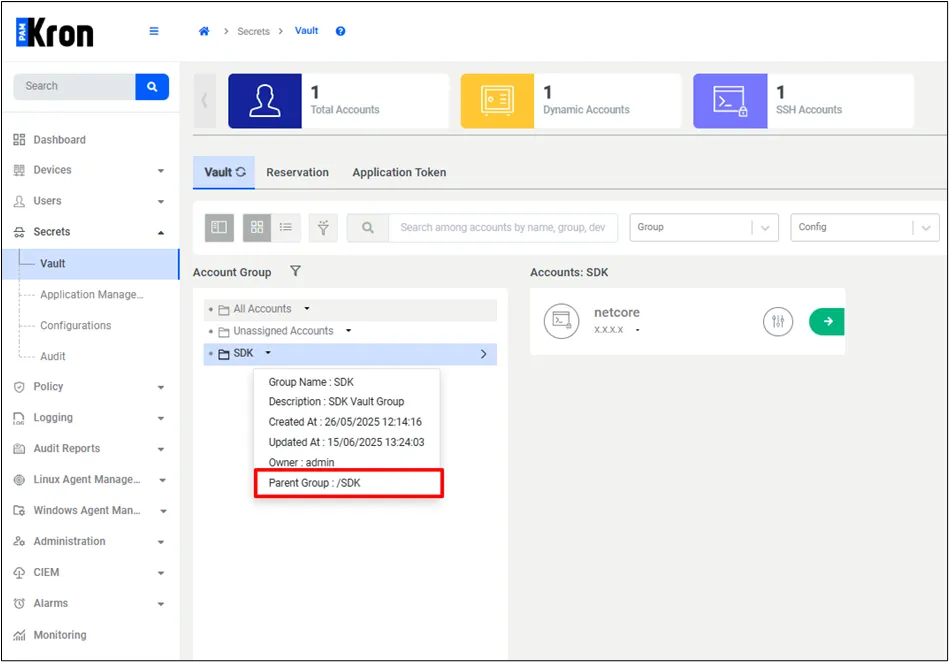The height and width of the screenshot is (662, 949).
Task: Connect to netcore with green arrow button
Action: point(827,321)
